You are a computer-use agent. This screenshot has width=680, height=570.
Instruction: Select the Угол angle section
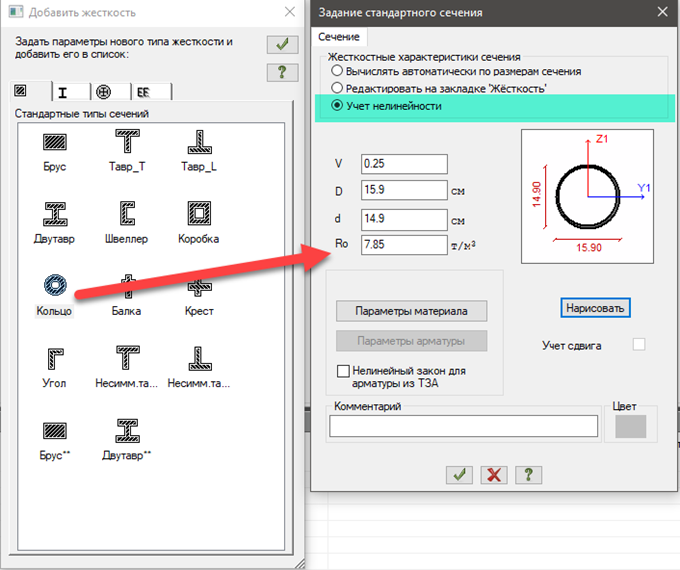tap(55, 358)
